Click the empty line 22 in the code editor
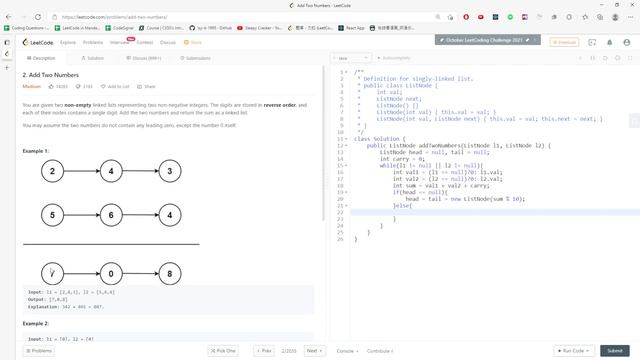The height and width of the screenshot is (360, 640). point(495,212)
